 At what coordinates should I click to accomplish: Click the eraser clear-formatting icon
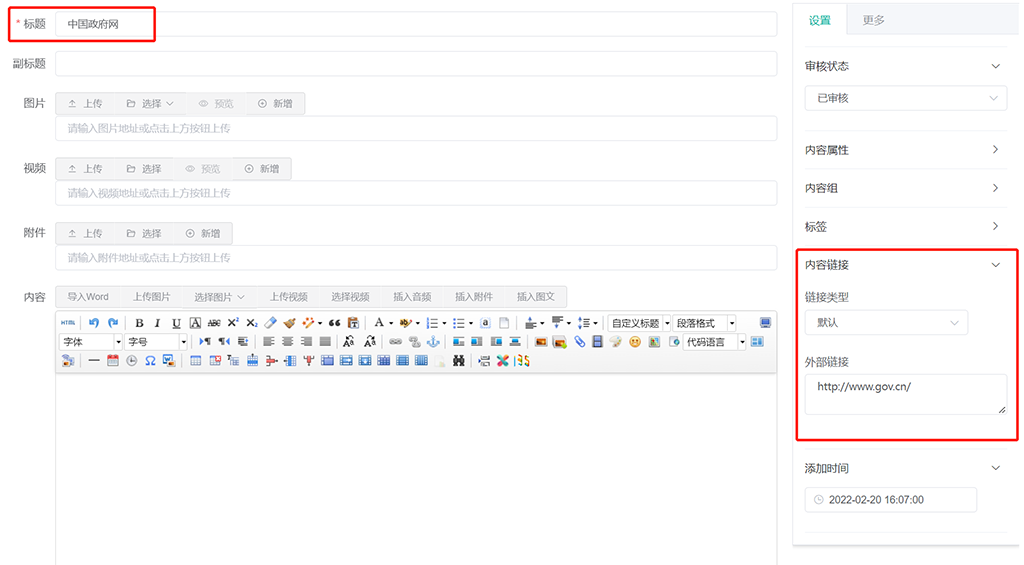click(270, 323)
